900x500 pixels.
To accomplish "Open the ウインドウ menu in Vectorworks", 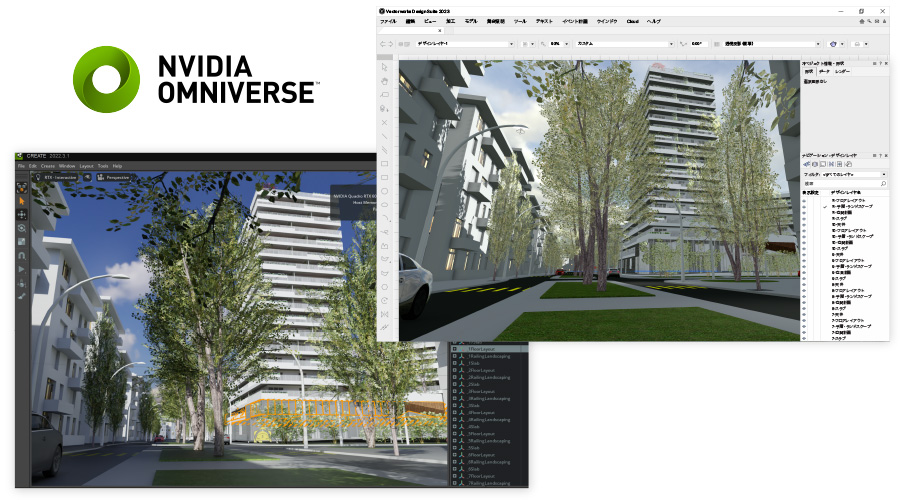I will (607, 21).
